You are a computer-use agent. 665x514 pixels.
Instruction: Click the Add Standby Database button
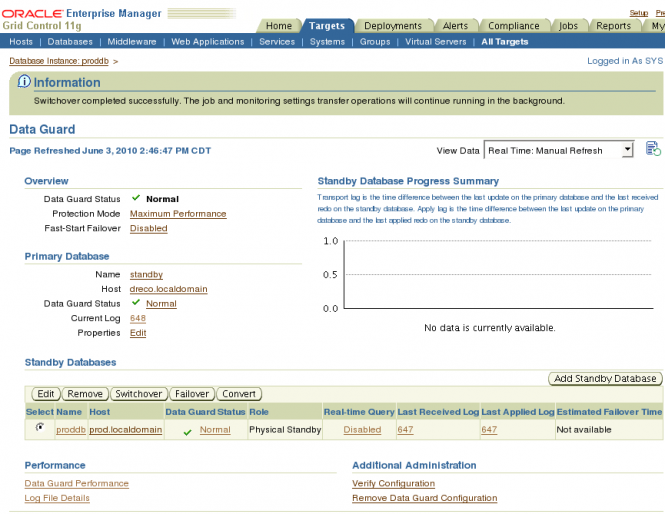click(x=605, y=378)
